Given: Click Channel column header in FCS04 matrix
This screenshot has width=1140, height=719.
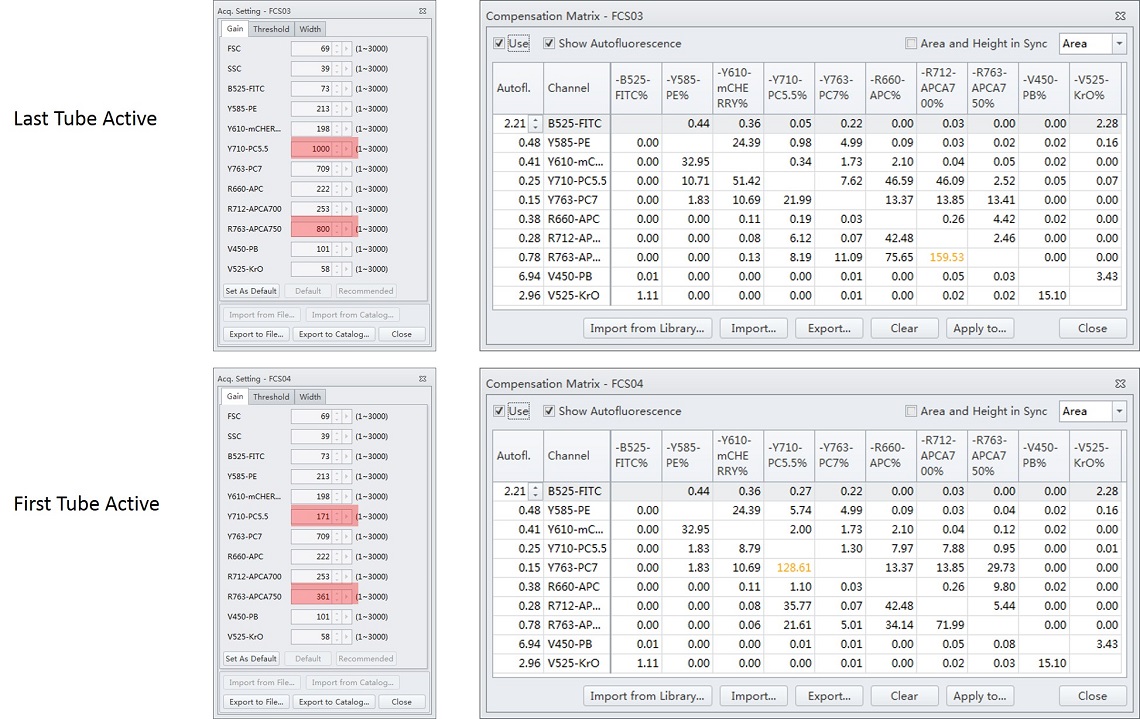Looking at the screenshot, I should click(x=576, y=455).
